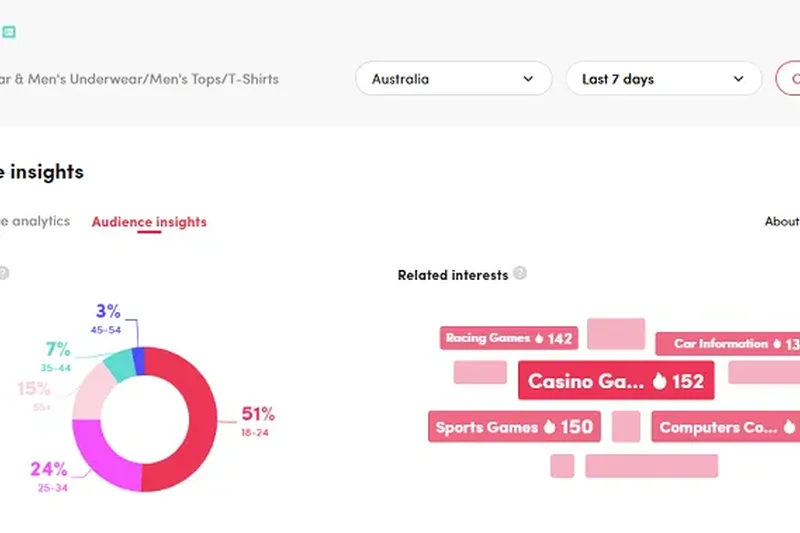Open the About link on the right
This screenshot has height=533, width=800.
pos(782,222)
